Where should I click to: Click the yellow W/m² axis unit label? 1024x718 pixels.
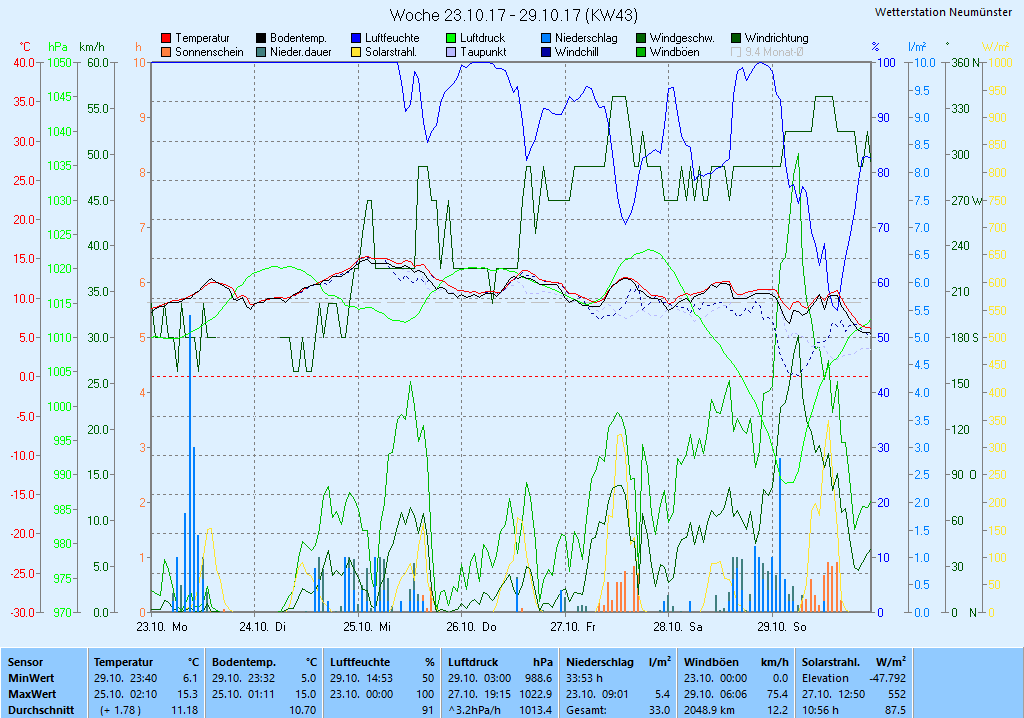tap(996, 47)
